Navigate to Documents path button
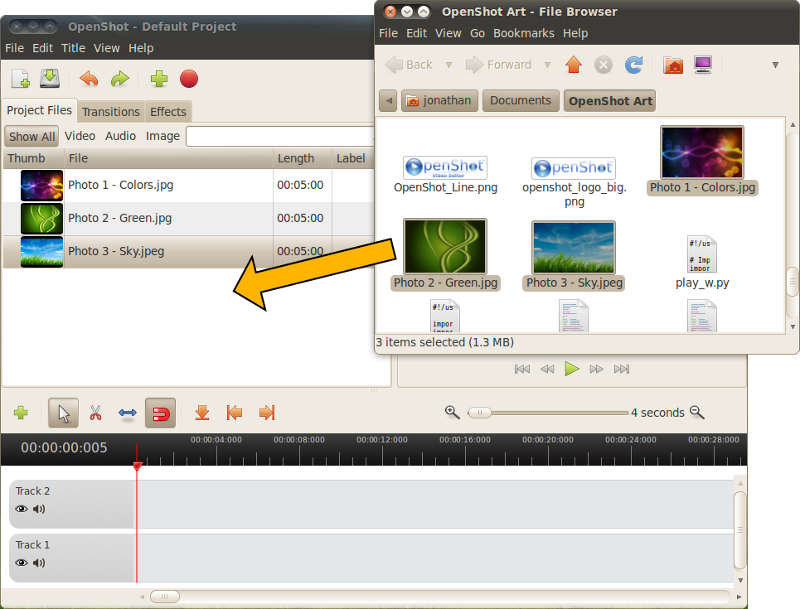The height and width of the screenshot is (609, 800). pos(520,100)
